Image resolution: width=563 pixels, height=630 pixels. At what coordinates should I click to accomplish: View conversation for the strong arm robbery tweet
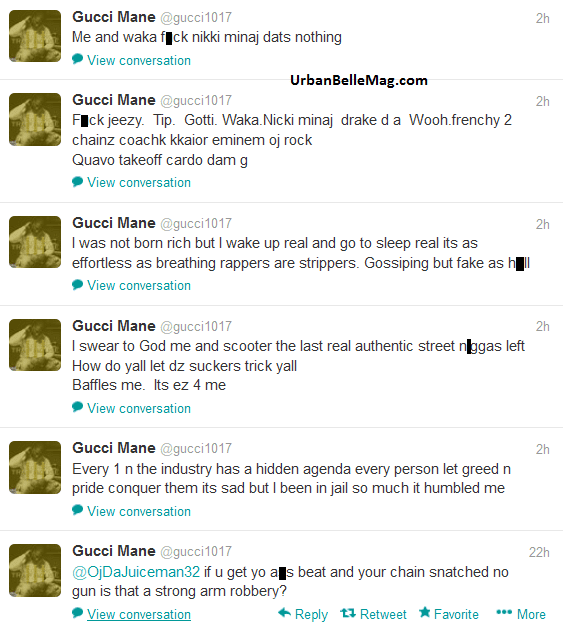[x=139, y=614]
